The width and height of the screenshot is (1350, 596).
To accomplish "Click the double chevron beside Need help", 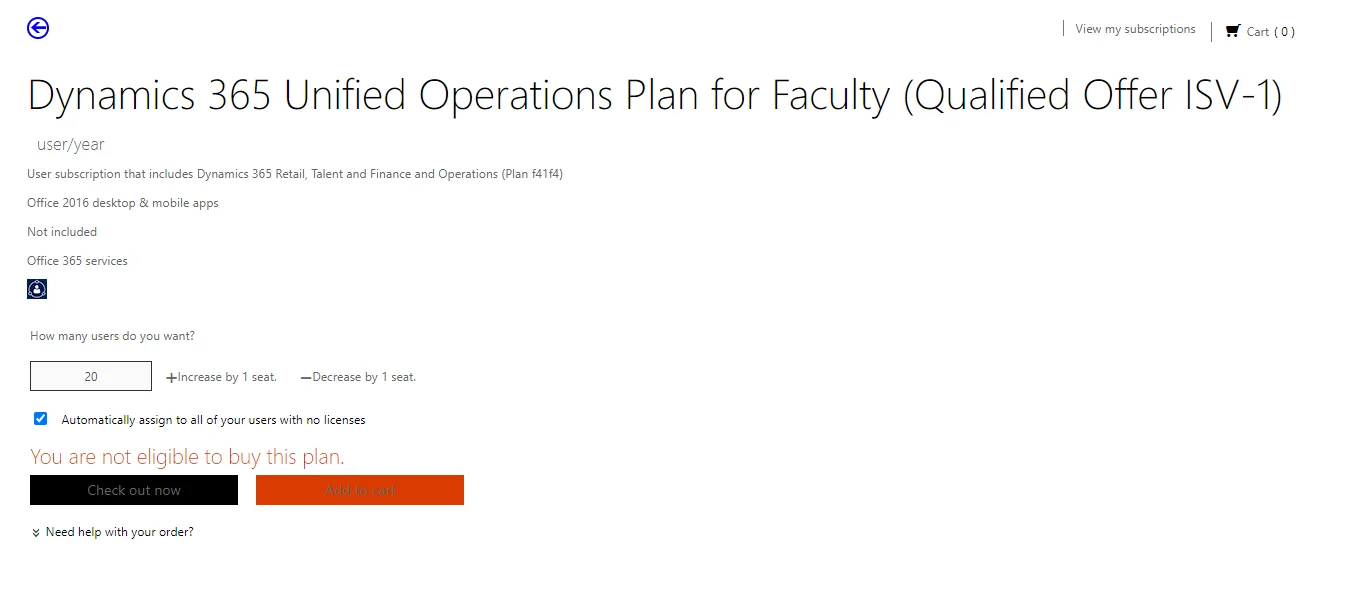I will (36, 533).
